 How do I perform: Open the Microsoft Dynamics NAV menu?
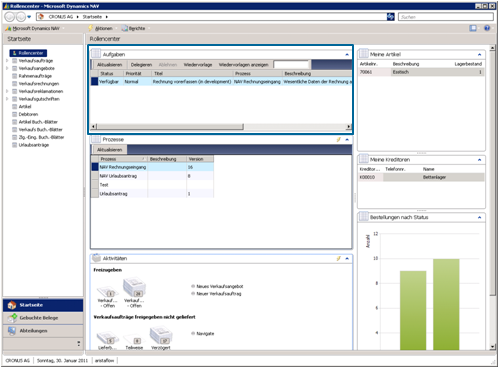click(35, 28)
